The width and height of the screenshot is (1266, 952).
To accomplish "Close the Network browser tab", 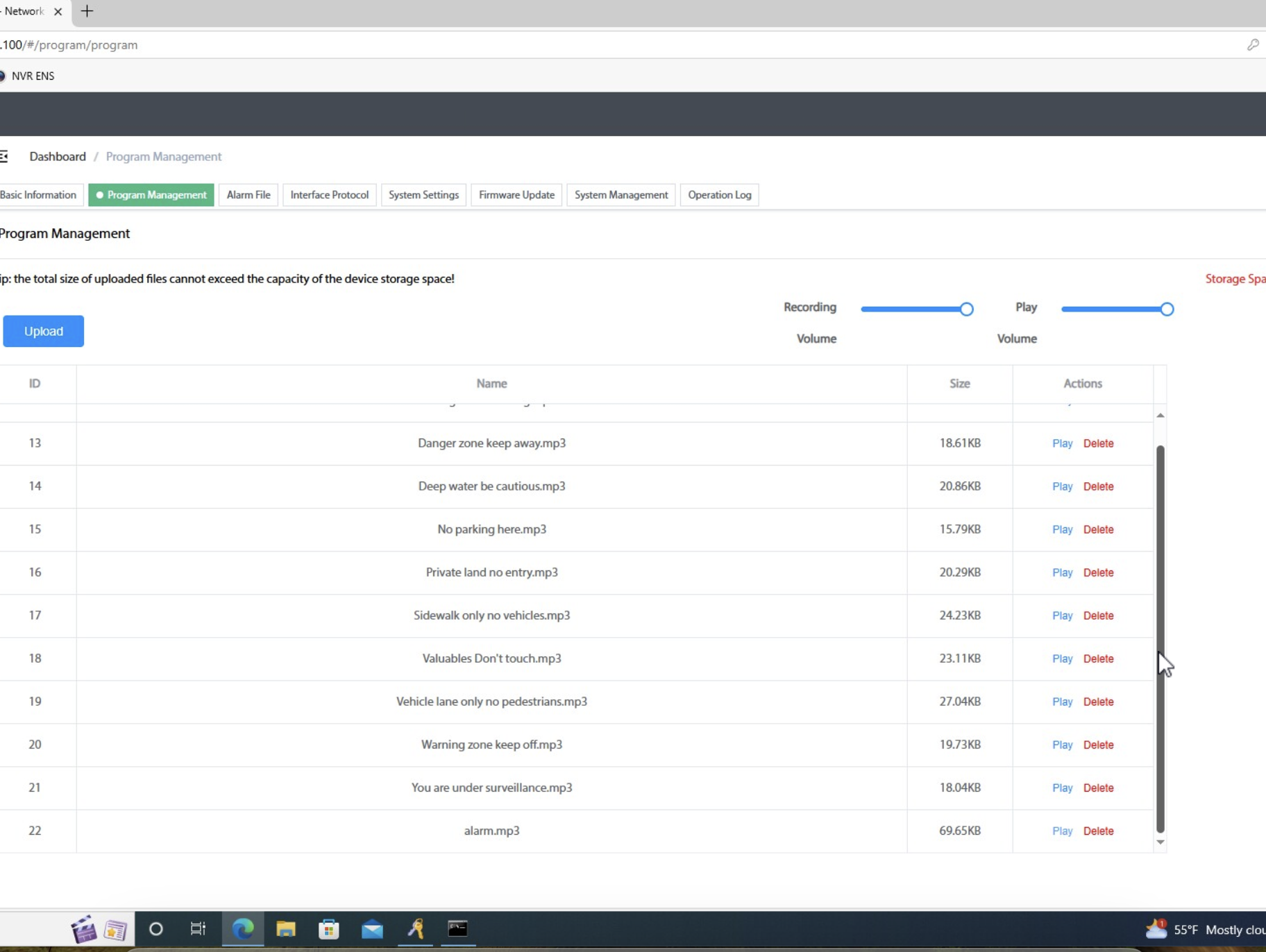I will click(x=58, y=12).
